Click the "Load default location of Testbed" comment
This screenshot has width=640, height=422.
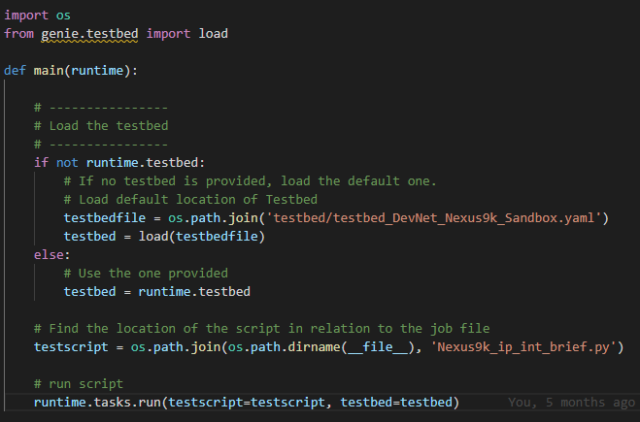[x=190, y=199]
